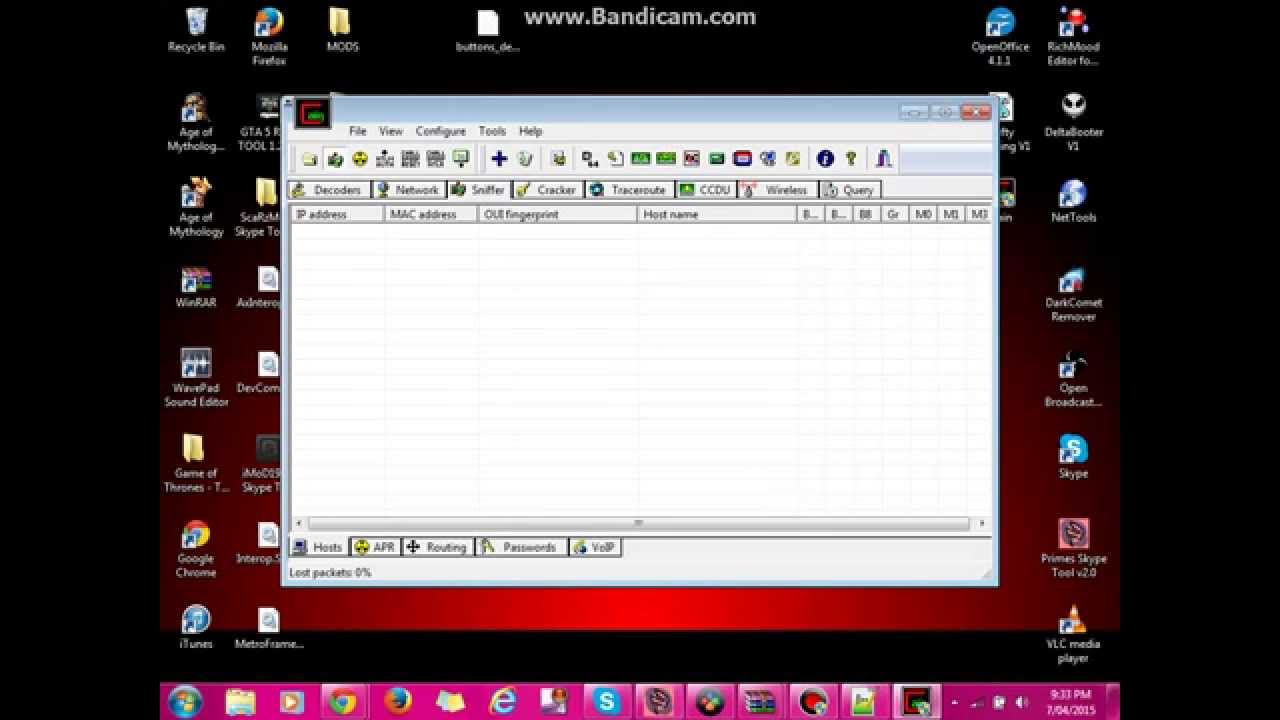The image size is (1280, 720).
Task: Open the Windows Start button
Action: pos(186,702)
